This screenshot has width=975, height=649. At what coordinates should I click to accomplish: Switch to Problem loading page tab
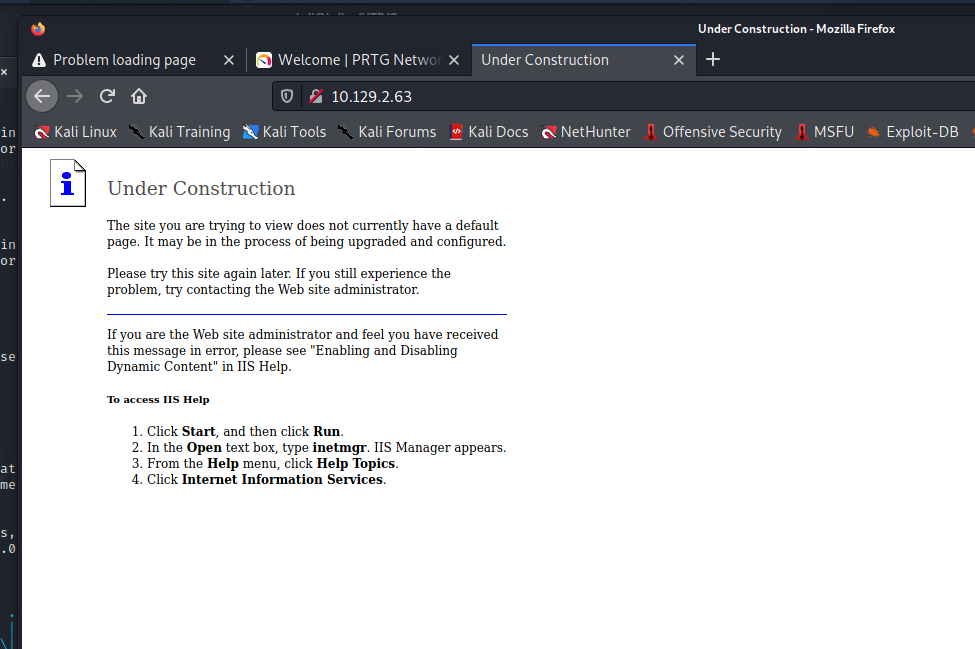tap(124, 60)
